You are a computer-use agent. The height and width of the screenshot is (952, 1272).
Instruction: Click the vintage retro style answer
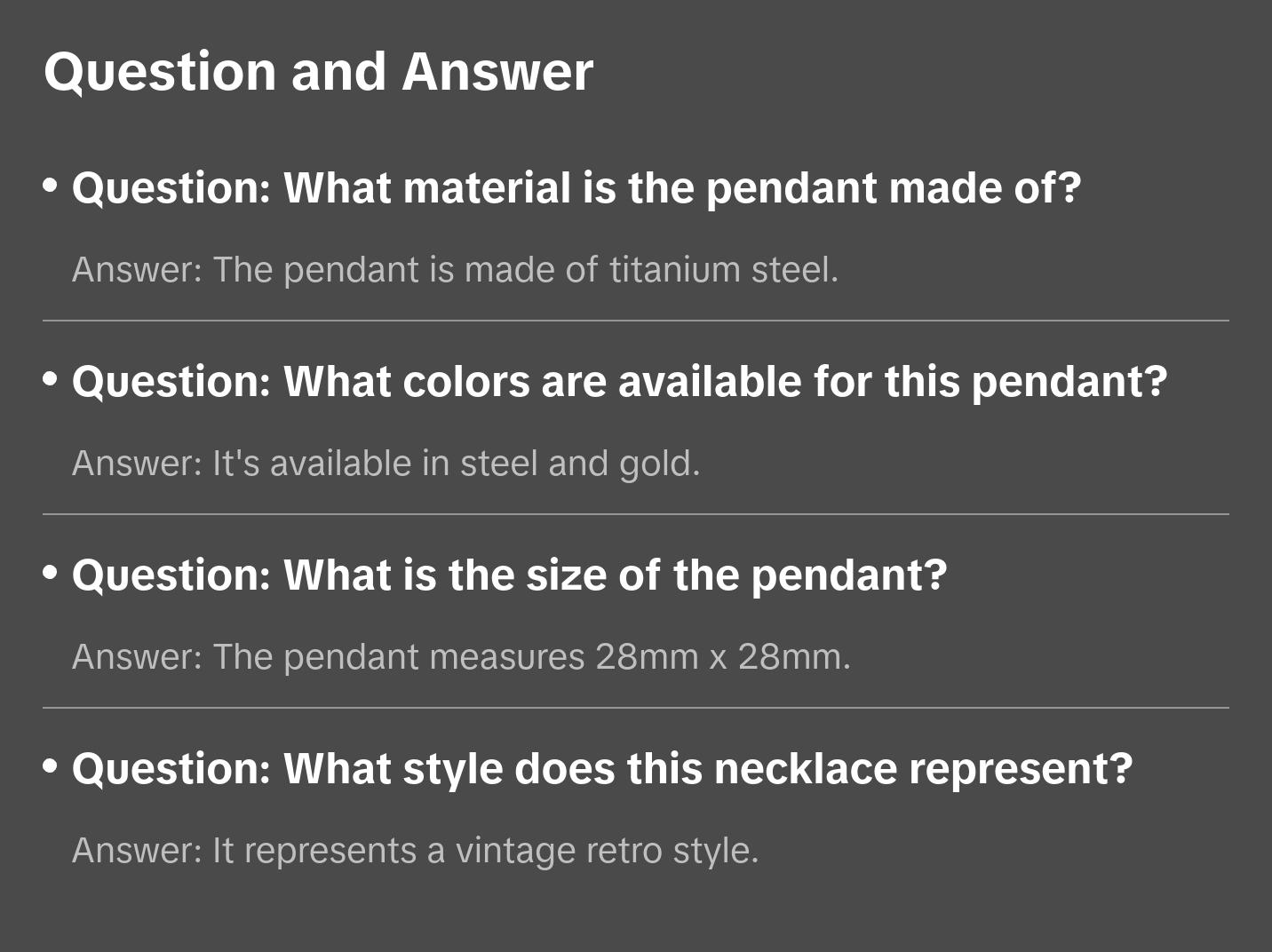pos(415,851)
